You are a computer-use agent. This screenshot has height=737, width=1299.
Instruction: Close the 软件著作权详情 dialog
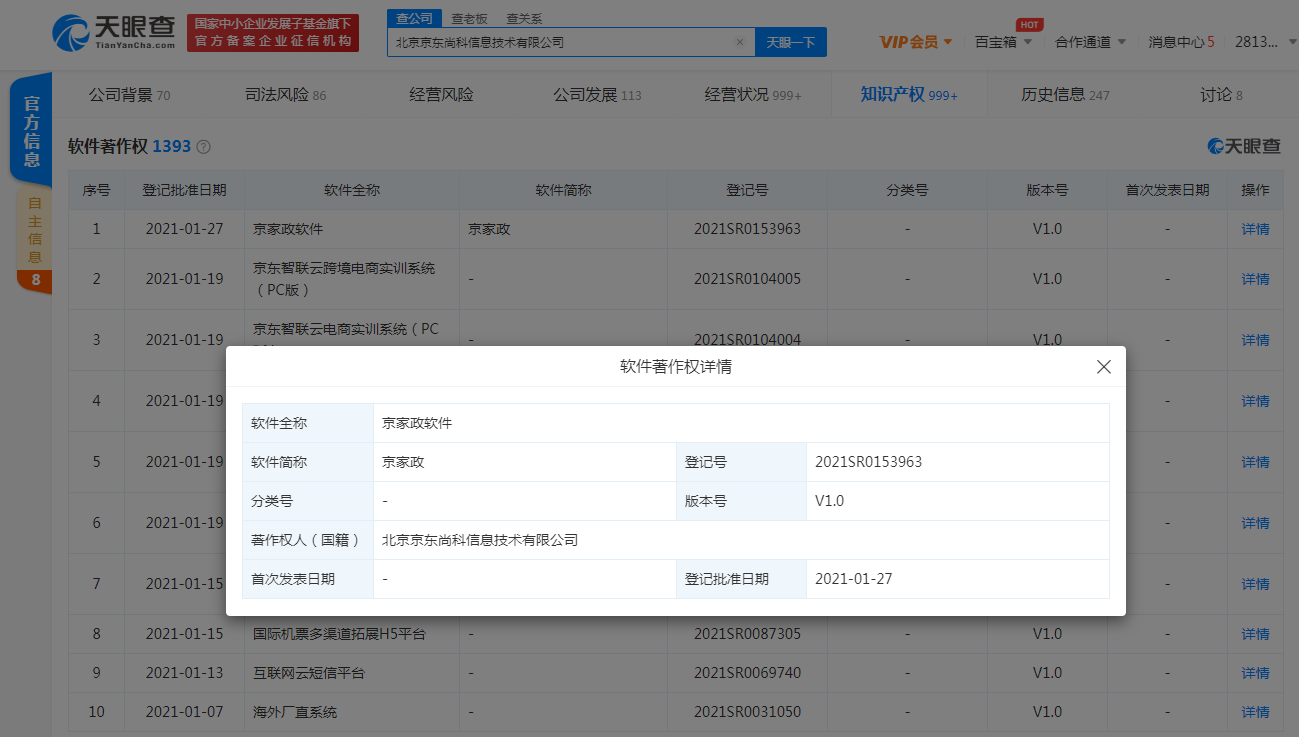[x=1103, y=367]
